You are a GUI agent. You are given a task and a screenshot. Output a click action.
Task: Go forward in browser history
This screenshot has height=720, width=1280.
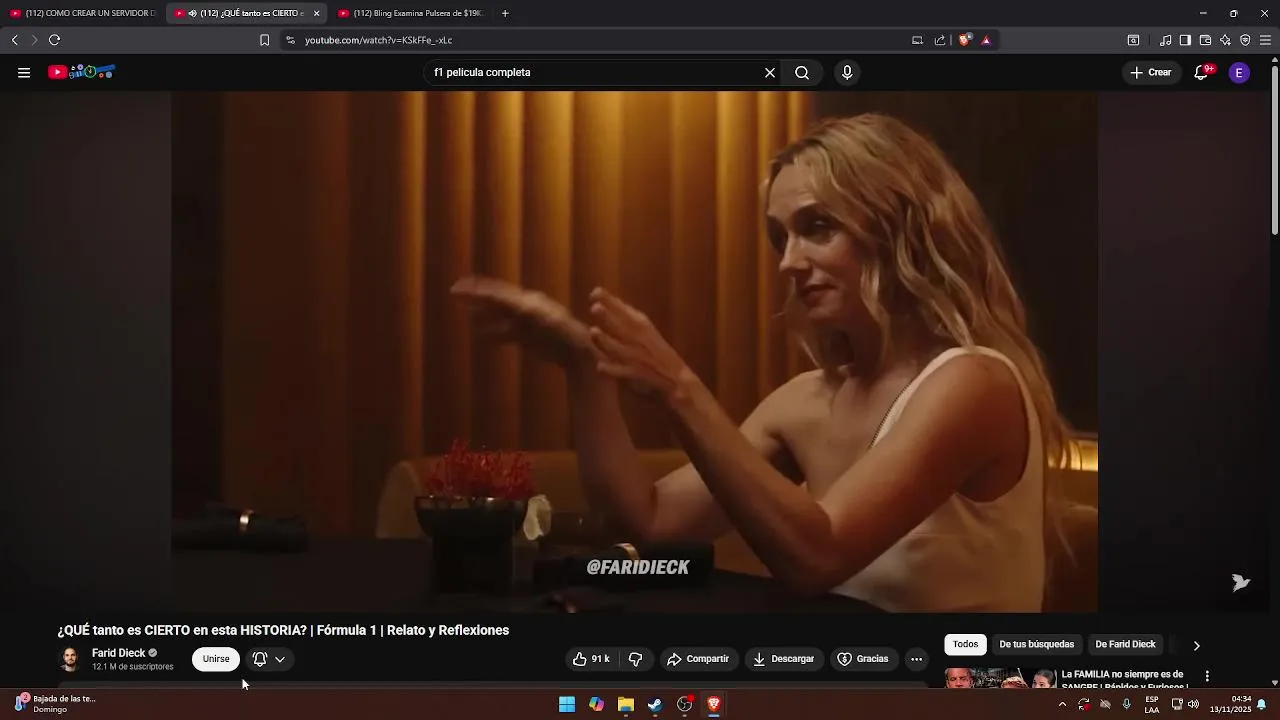click(34, 40)
